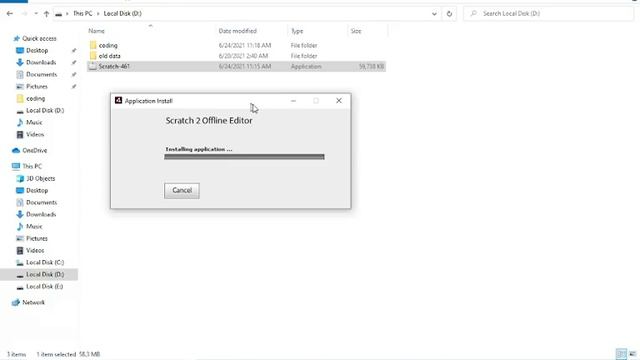Open Videos under Quick access
The width and height of the screenshot is (640, 360).
pyautogui.click(x=35, y=134)
